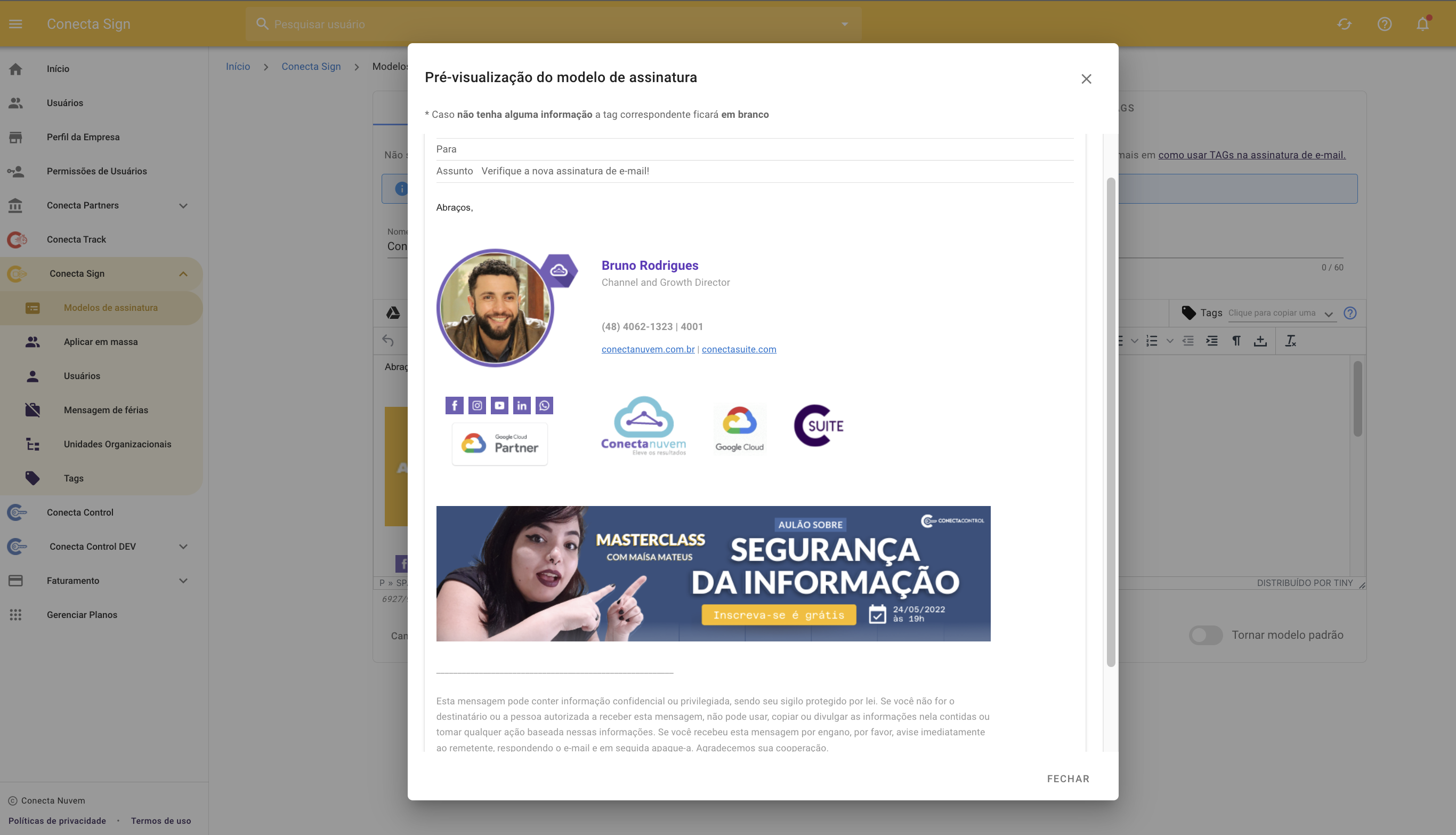1456x835 pixels.
Task: Click the WhatsApp icon in signature
Action: (x=544, y=405)
